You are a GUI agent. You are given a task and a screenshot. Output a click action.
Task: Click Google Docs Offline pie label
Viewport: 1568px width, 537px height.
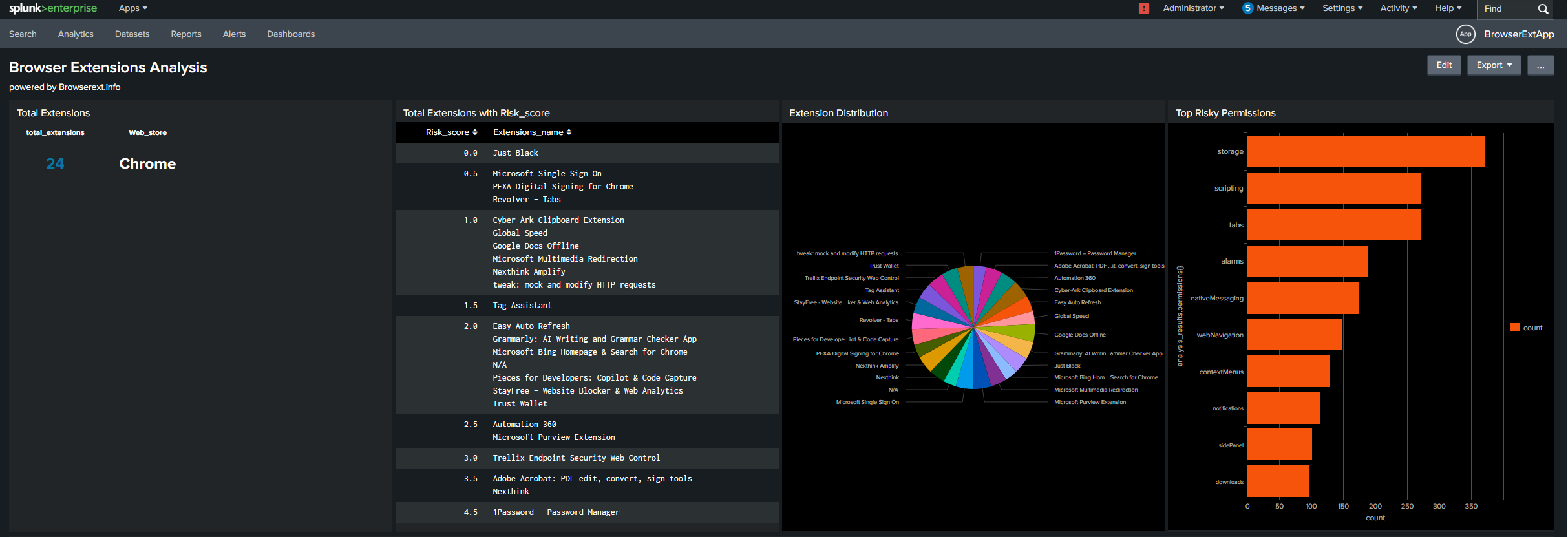tap(1080, 335)
